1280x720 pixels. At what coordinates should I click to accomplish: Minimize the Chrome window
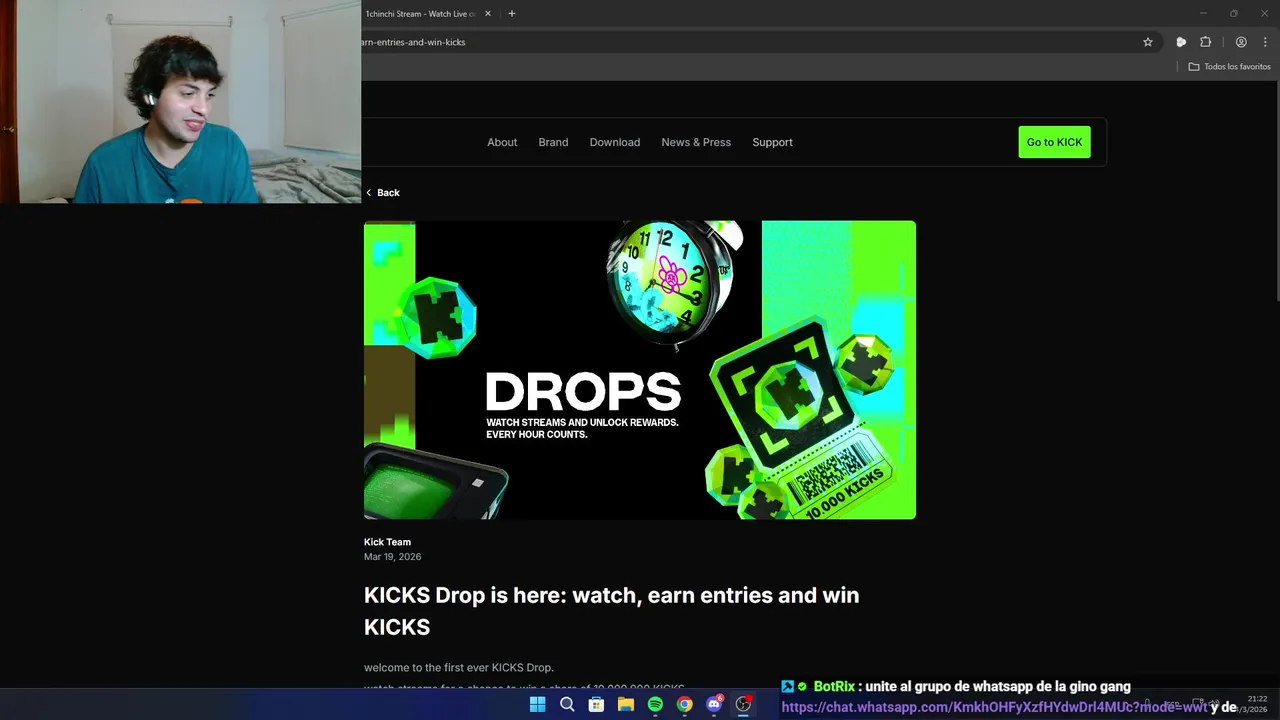tap(1203, 13)
